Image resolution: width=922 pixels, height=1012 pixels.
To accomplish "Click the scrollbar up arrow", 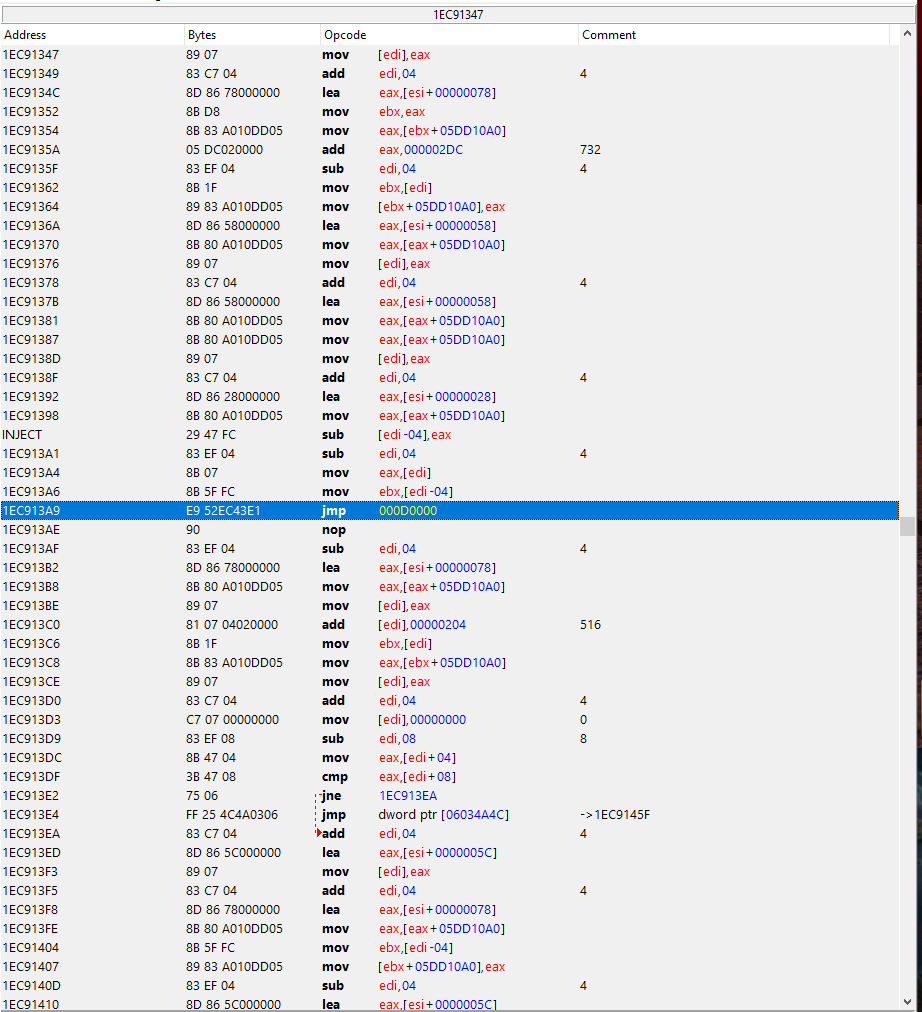I will (907, 35).
